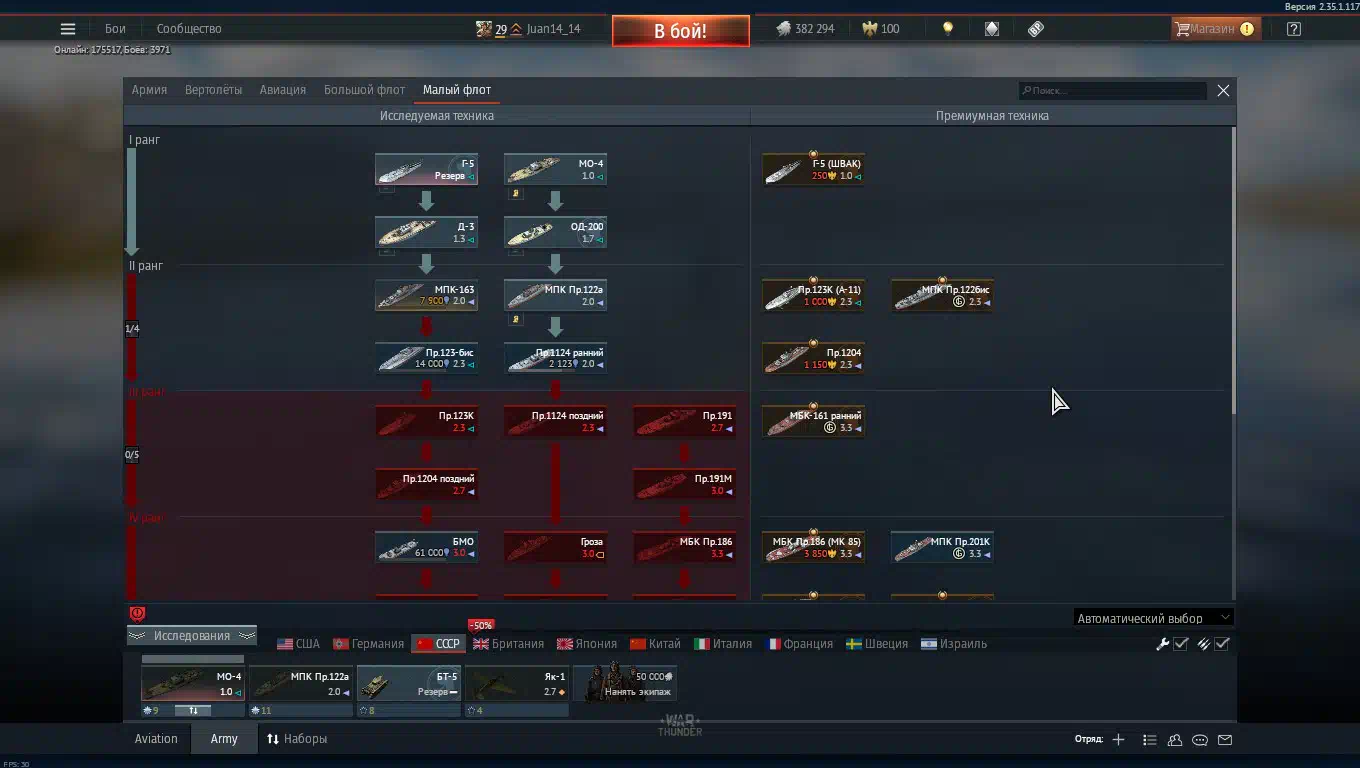Select premium МБК-161 ранний vessel
Viewport: 1360px width, 768px height.
(x=813, y=421)
